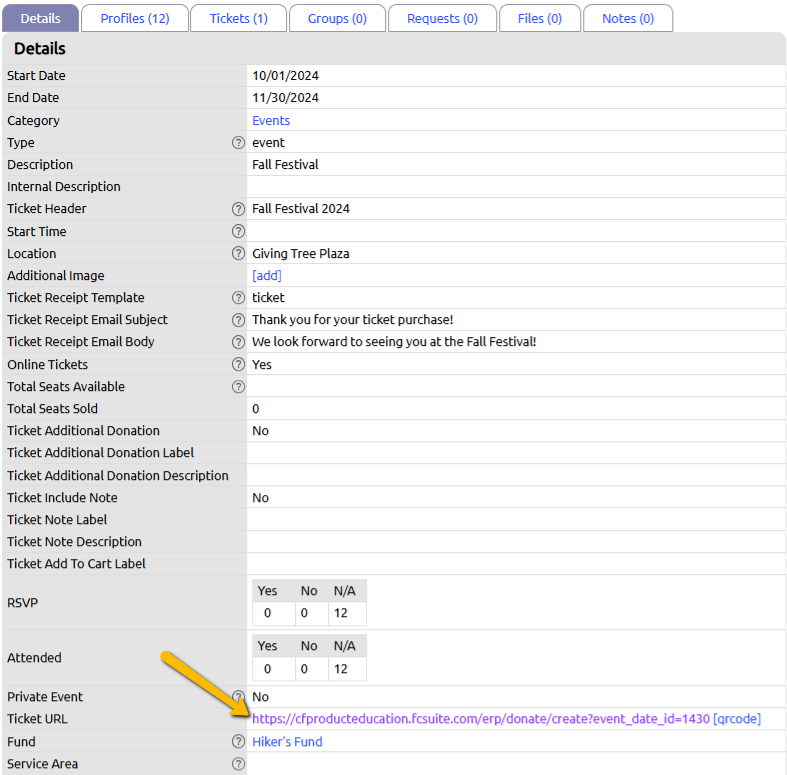Click the Details section heading
Image resolution: width=787 pixels, height=775 pixels.
40,48
